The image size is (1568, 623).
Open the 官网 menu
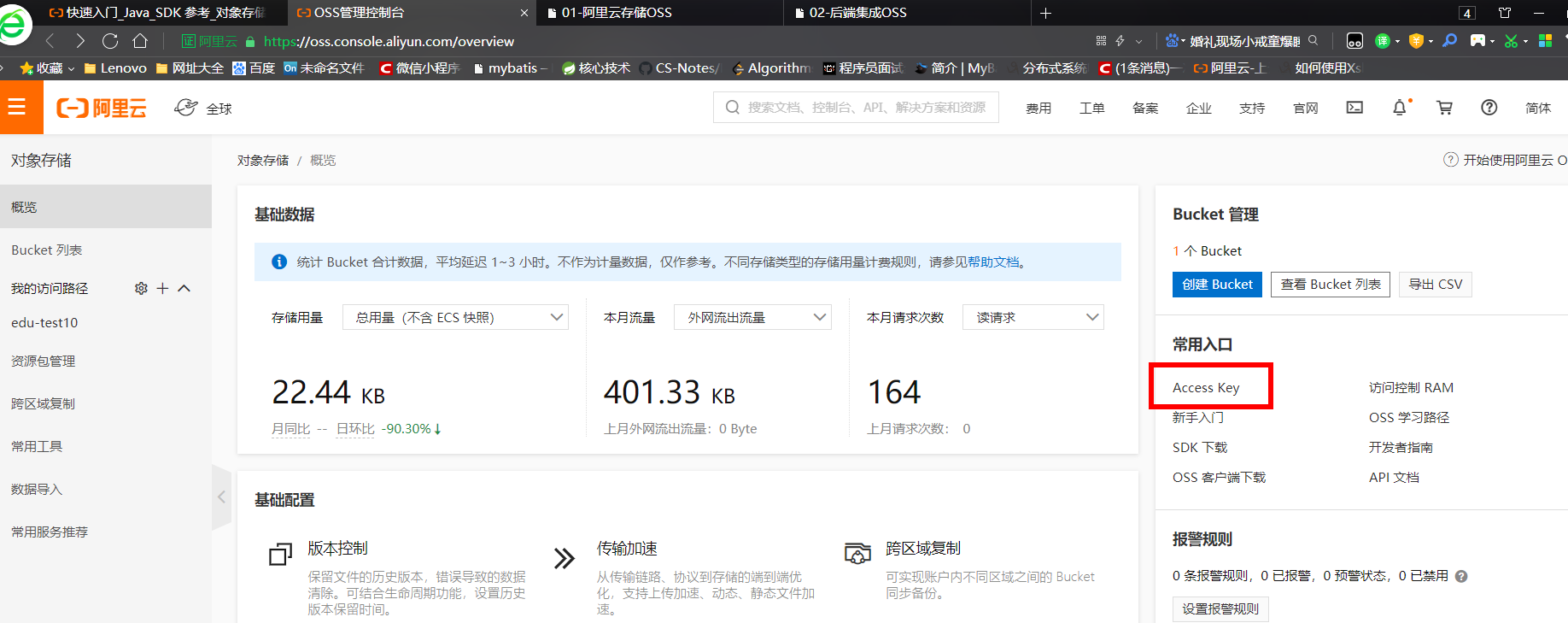1306,108
